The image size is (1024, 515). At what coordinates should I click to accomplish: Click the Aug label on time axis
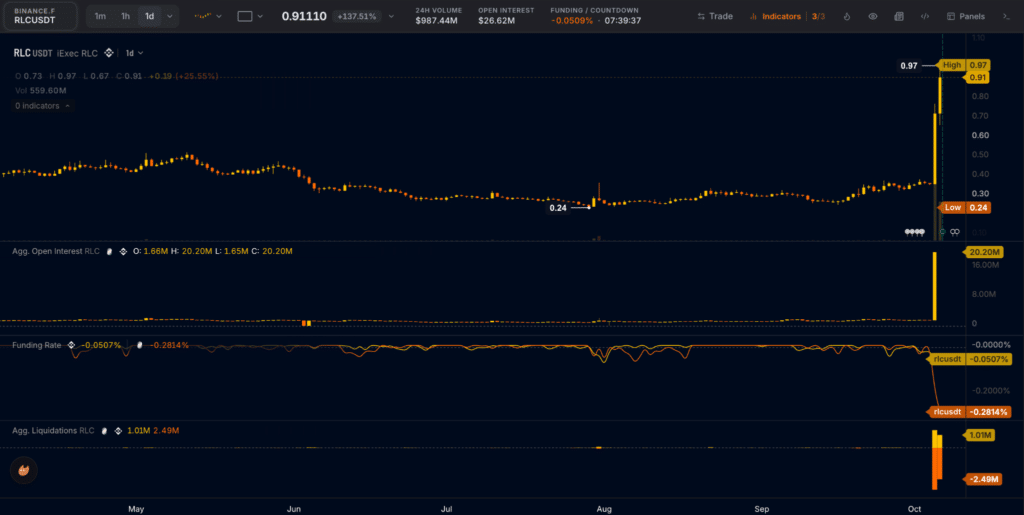604,507
